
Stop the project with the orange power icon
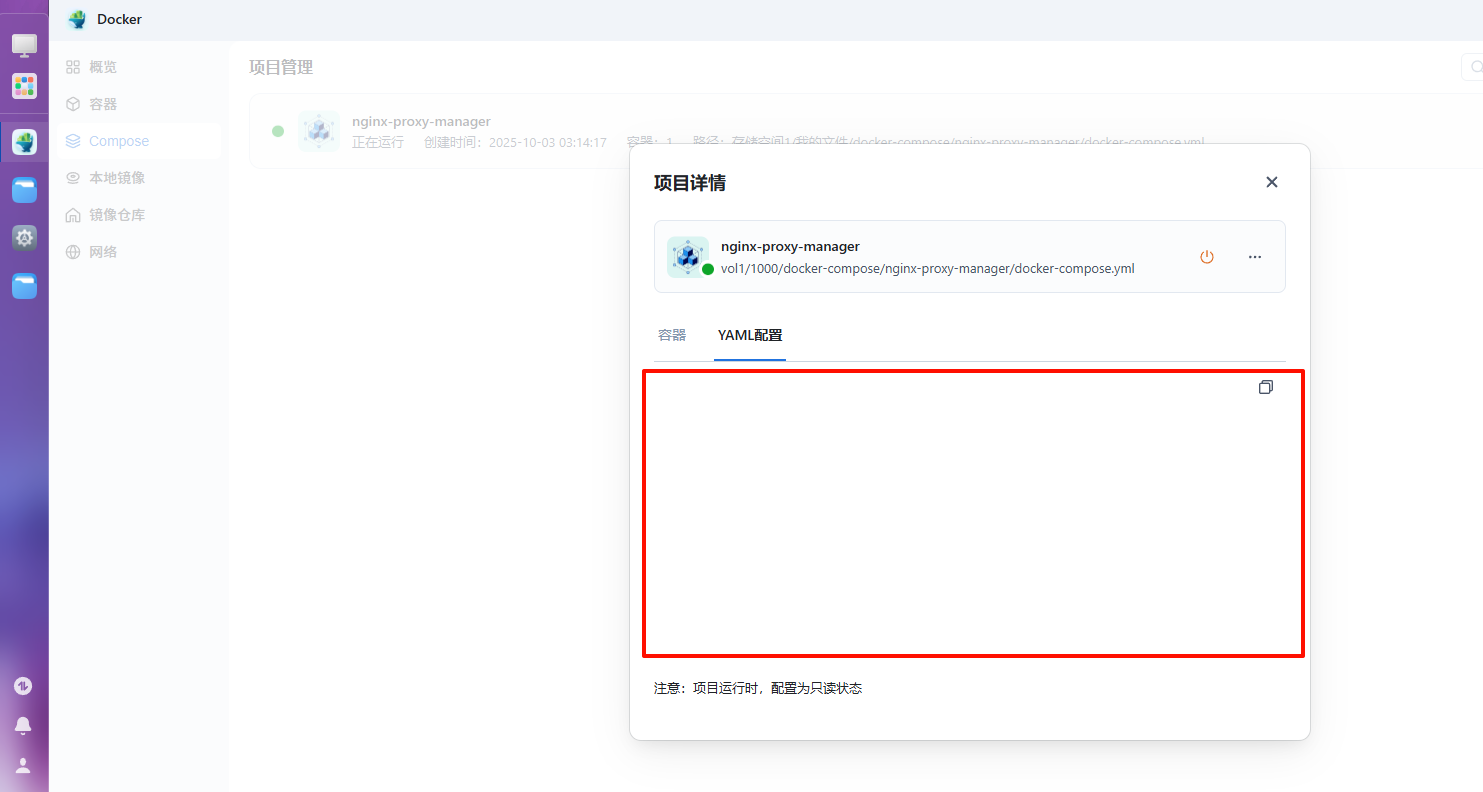1207,257
